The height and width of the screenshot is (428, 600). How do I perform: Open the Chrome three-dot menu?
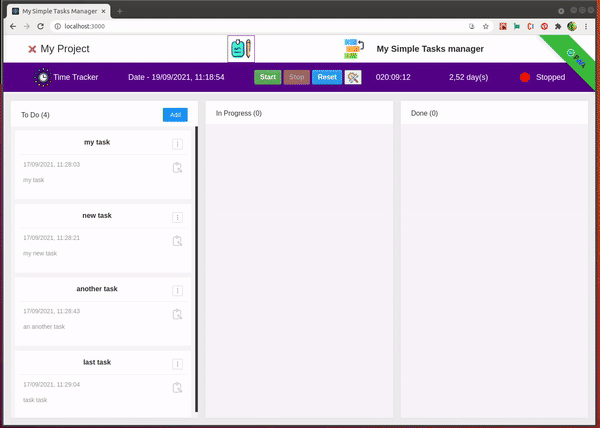point(586,26)
